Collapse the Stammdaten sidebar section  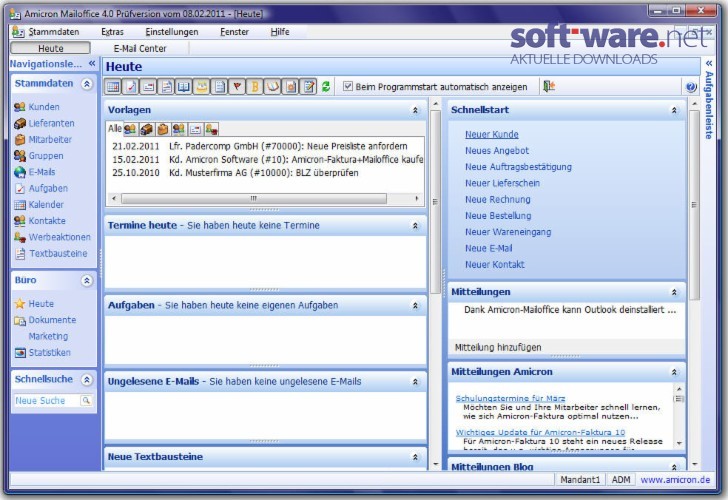pyautogui.click(x=87, y=84)
